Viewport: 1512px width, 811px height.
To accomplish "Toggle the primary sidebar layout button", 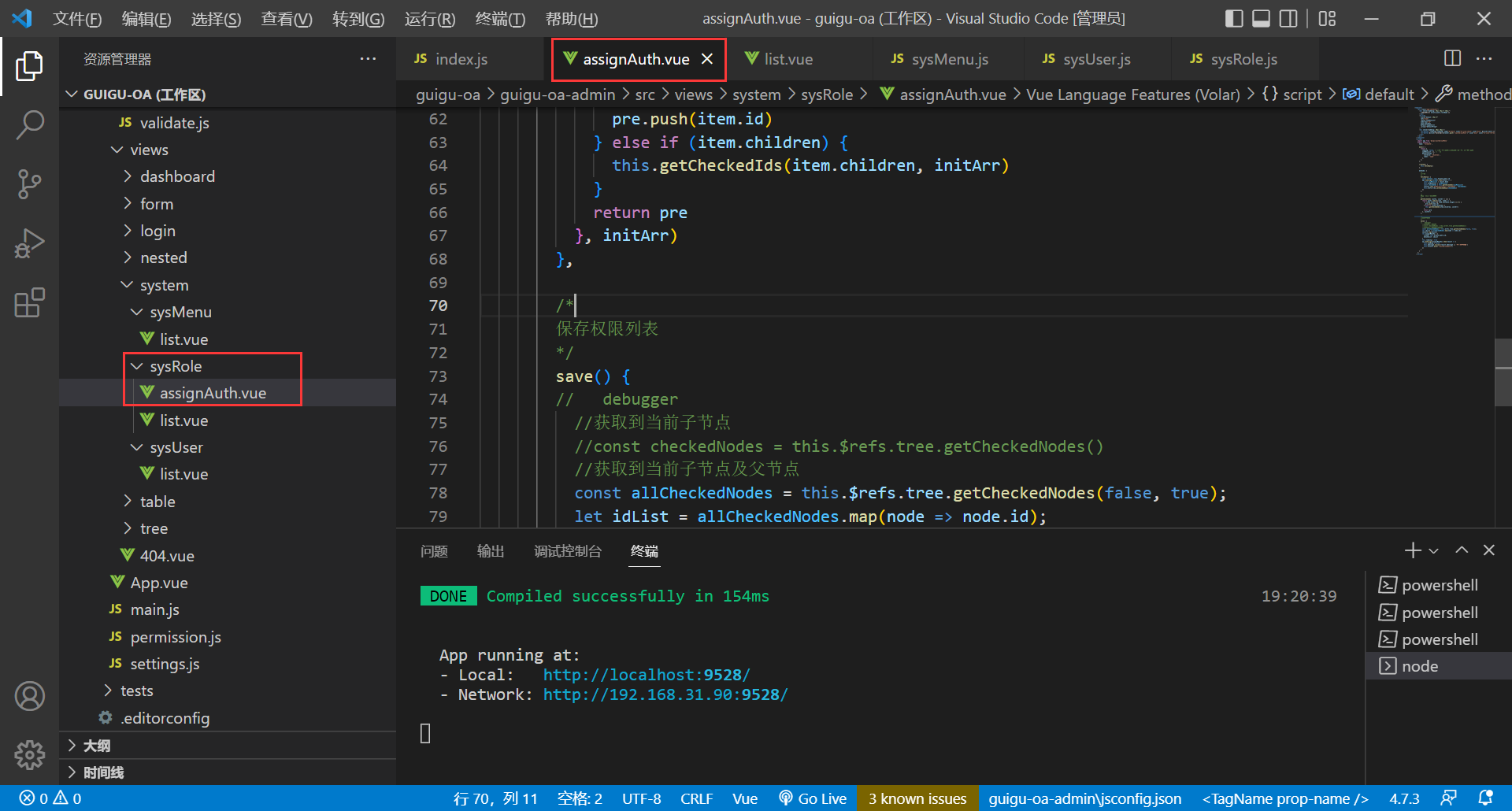I will [1234, 18].
